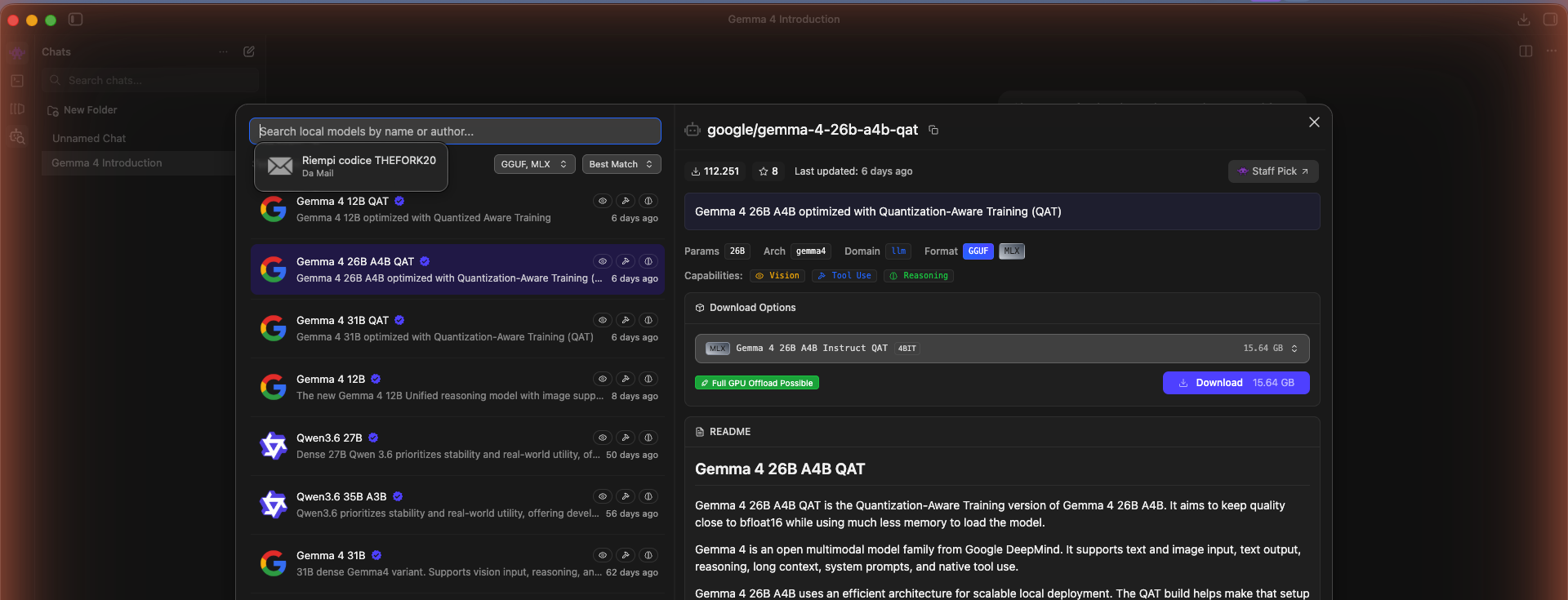Screen dimensions: 1568x600
Task: Select the Gemma 4 31B model updated 62 days ago
Action: 457,563
